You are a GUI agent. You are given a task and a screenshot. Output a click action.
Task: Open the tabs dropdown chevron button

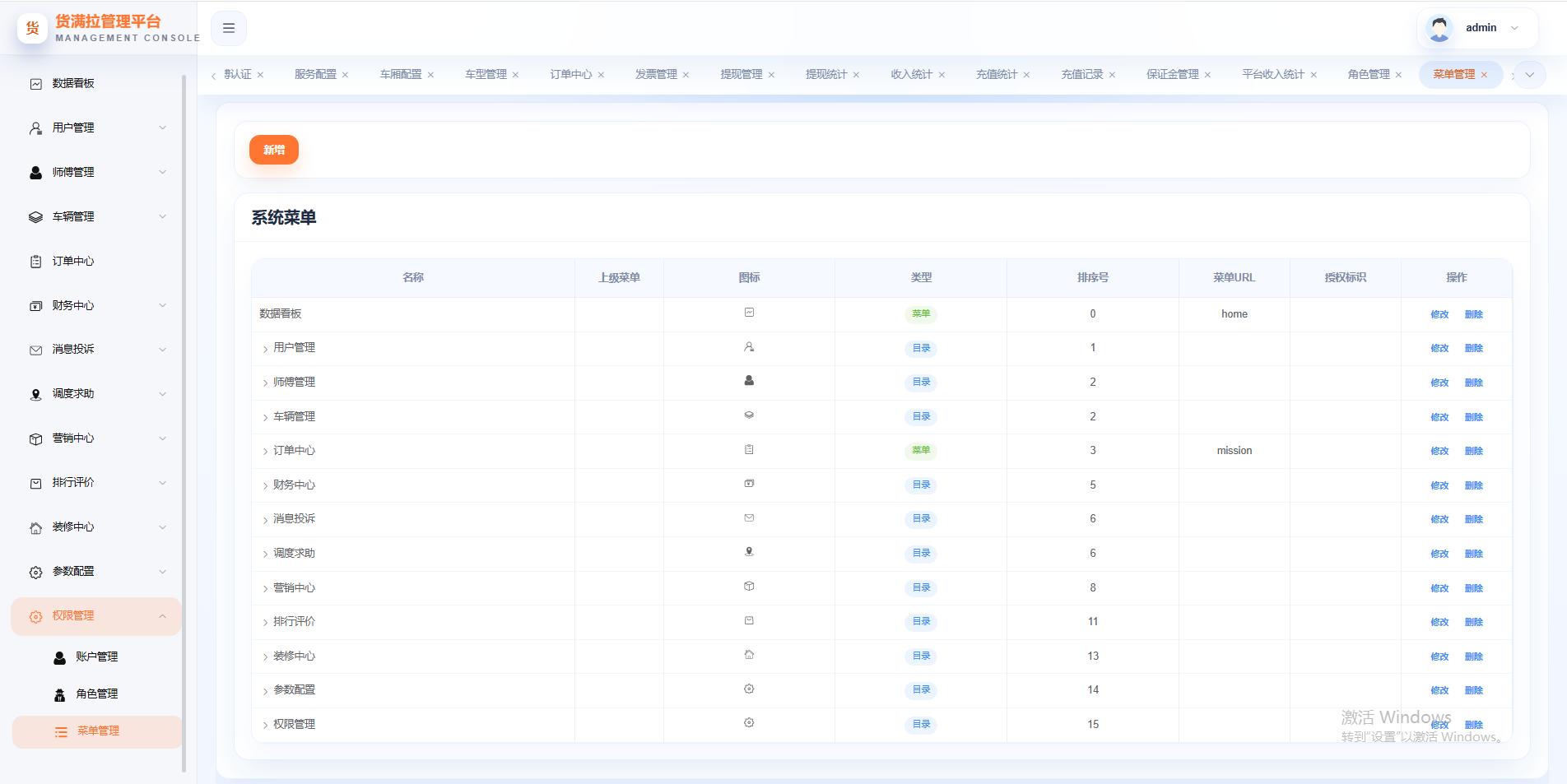tap(1529, 75)
